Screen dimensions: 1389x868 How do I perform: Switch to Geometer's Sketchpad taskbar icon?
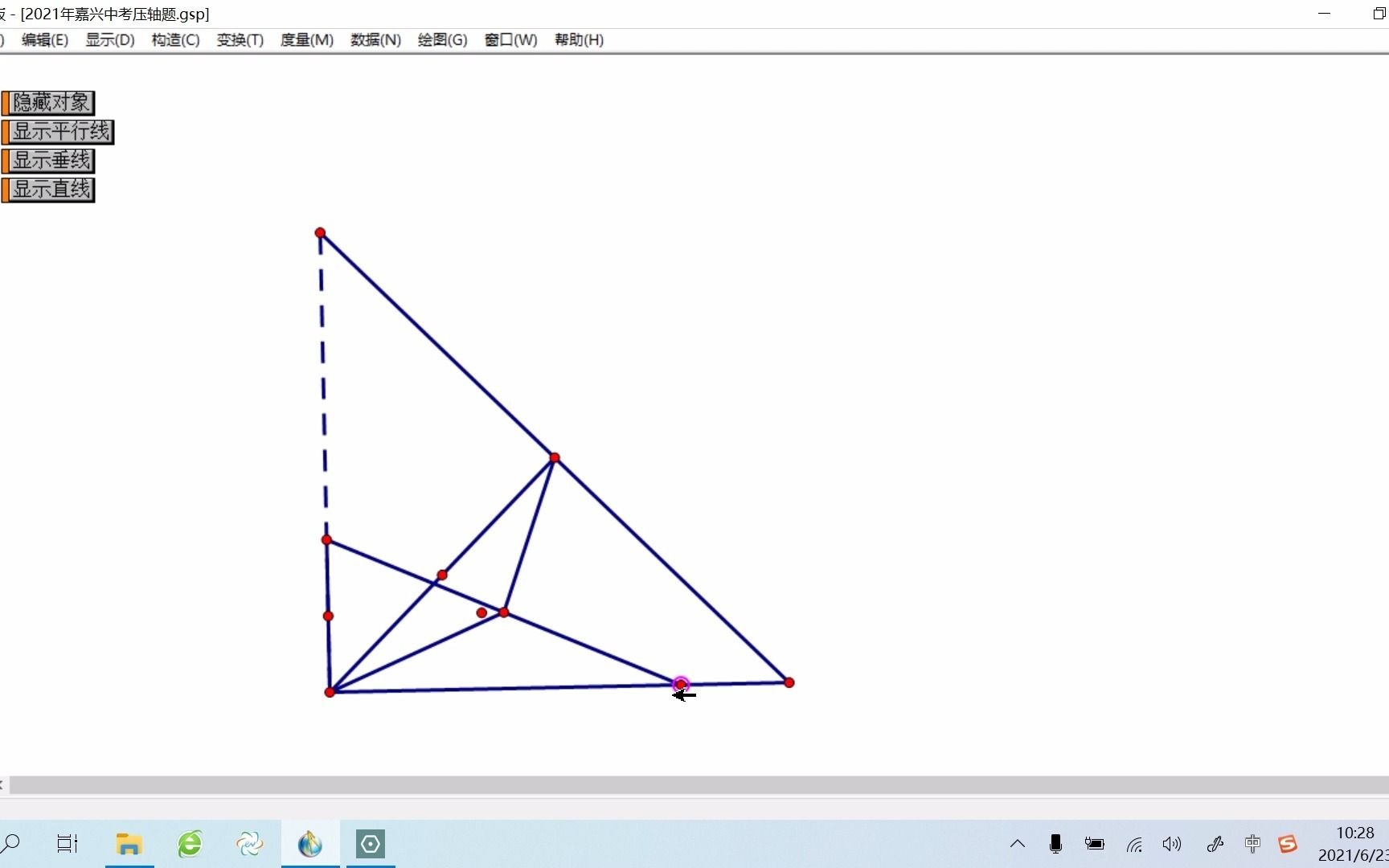point(310,844)
